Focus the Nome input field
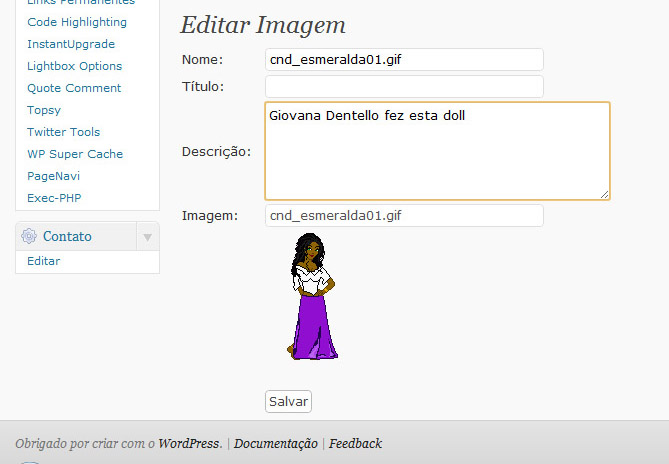 coord(404,60)
